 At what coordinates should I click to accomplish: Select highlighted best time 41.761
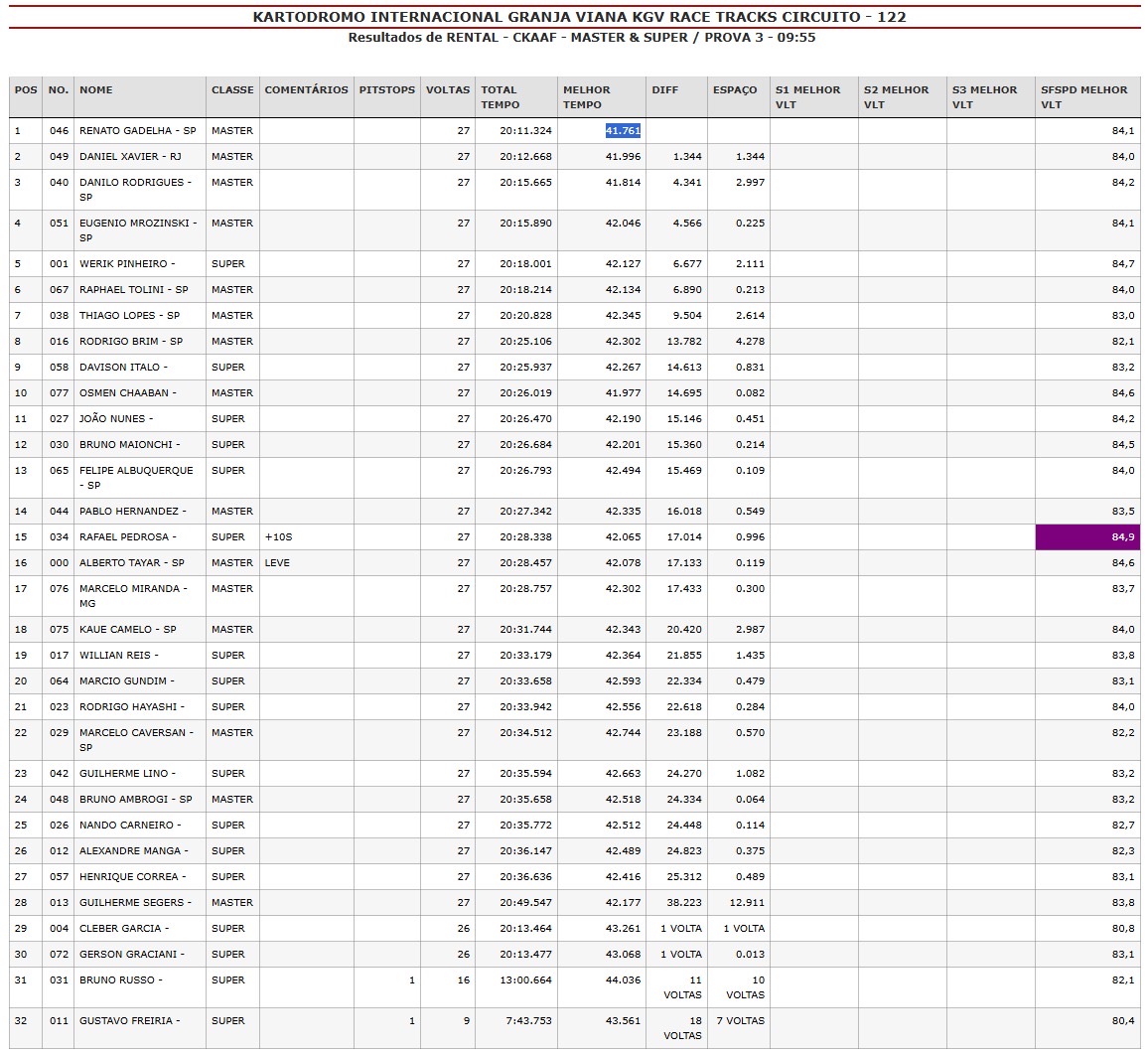tap(623, 131)
